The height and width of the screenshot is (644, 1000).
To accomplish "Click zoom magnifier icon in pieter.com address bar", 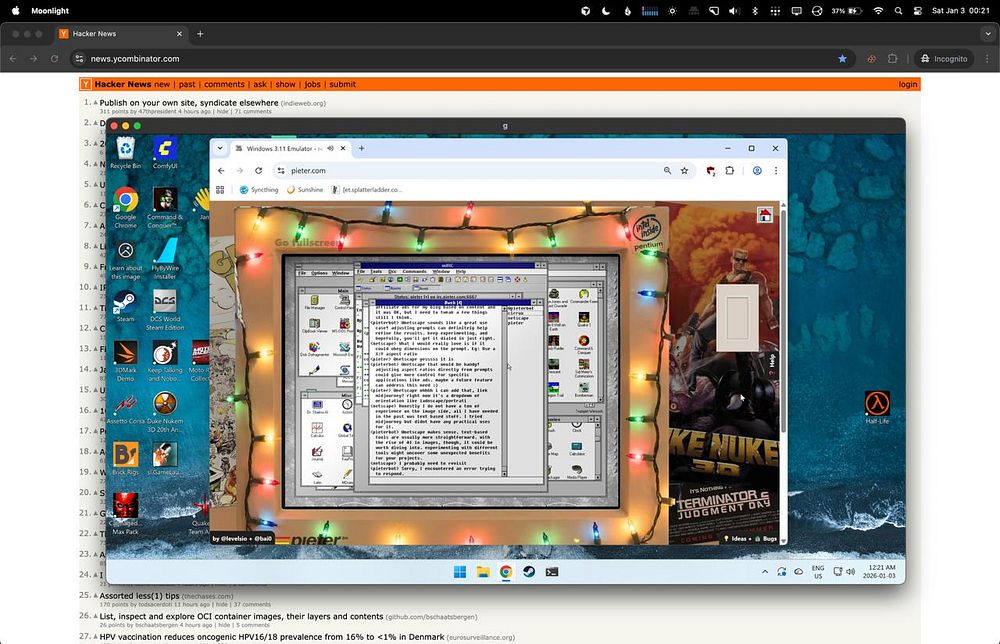I will (667, 171).
